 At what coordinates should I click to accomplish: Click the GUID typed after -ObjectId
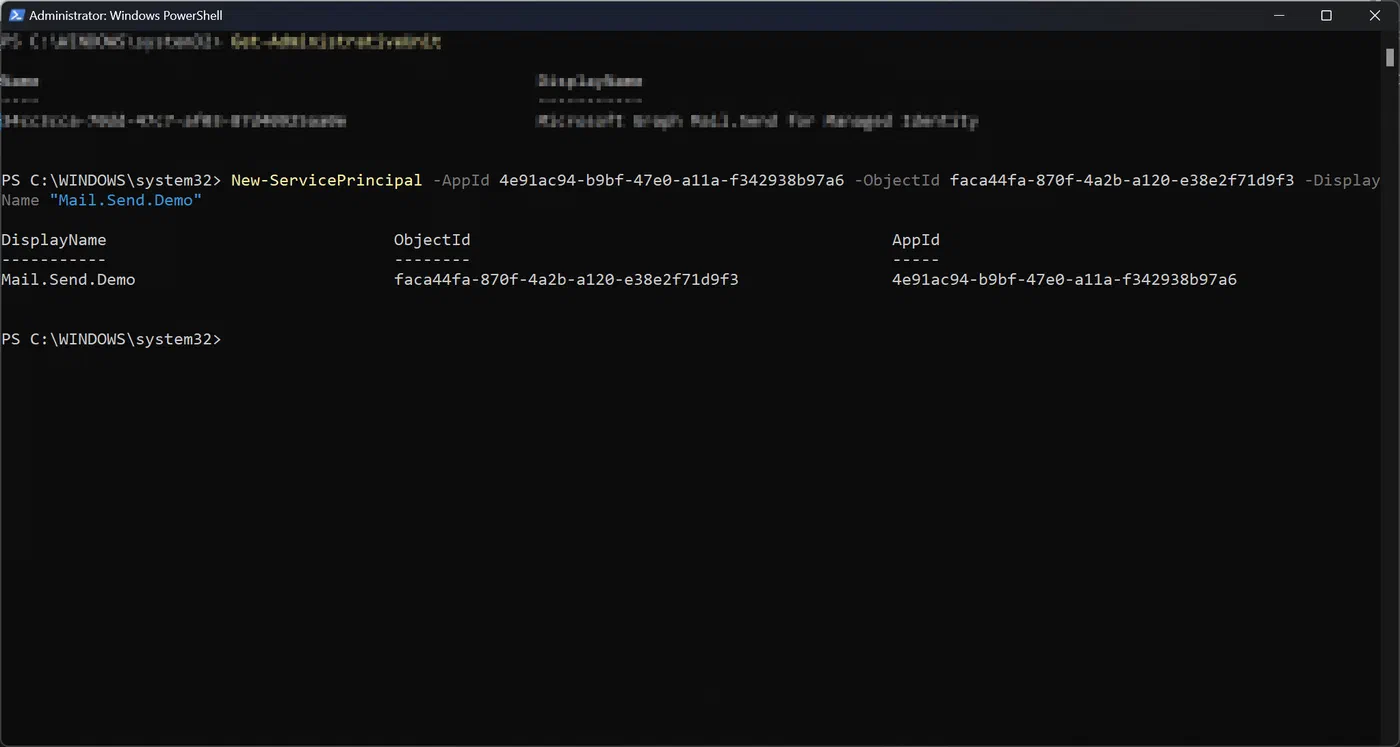coord(1122,180)
